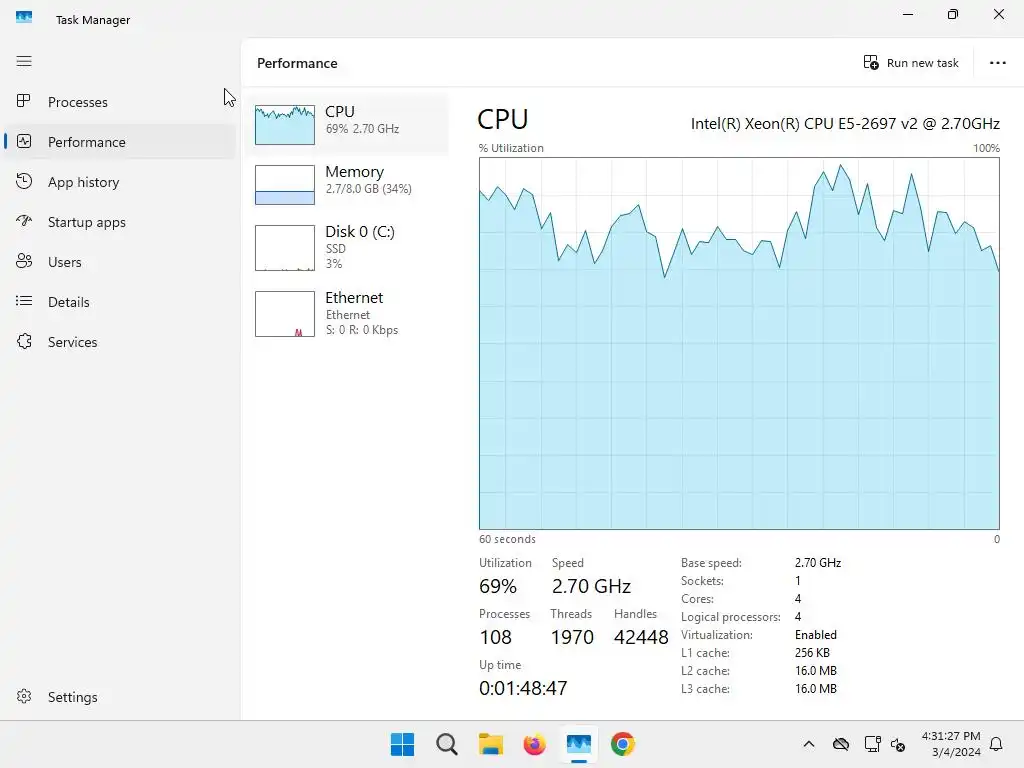Click the muted volume tray icon
The width and height of the screenshot is (1024, 768).
pos(898,744)
